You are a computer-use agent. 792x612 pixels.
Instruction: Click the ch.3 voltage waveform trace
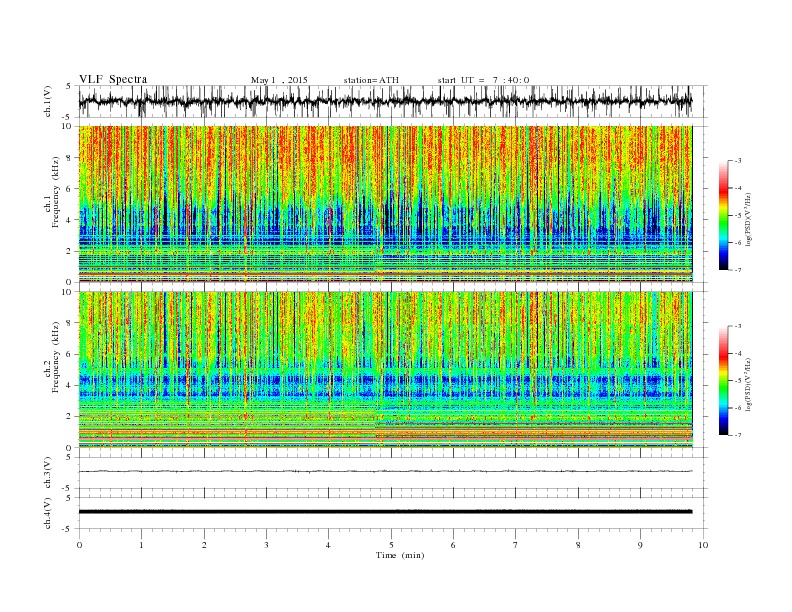point(385,471)
